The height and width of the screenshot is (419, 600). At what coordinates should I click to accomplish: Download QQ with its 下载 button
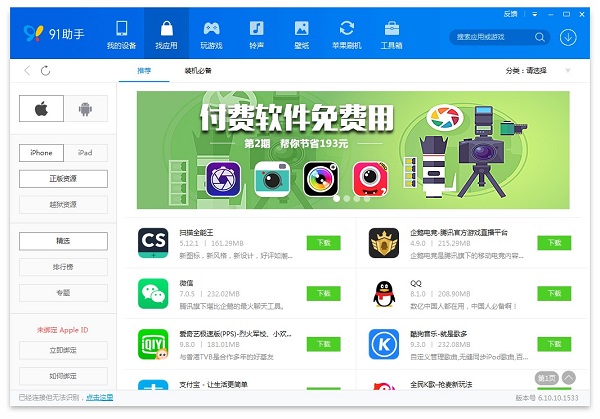tap(554, 293)
